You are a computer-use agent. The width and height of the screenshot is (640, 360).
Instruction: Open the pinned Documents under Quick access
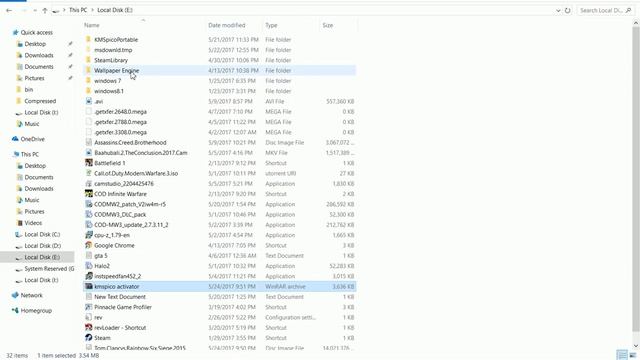coord(39,67)
